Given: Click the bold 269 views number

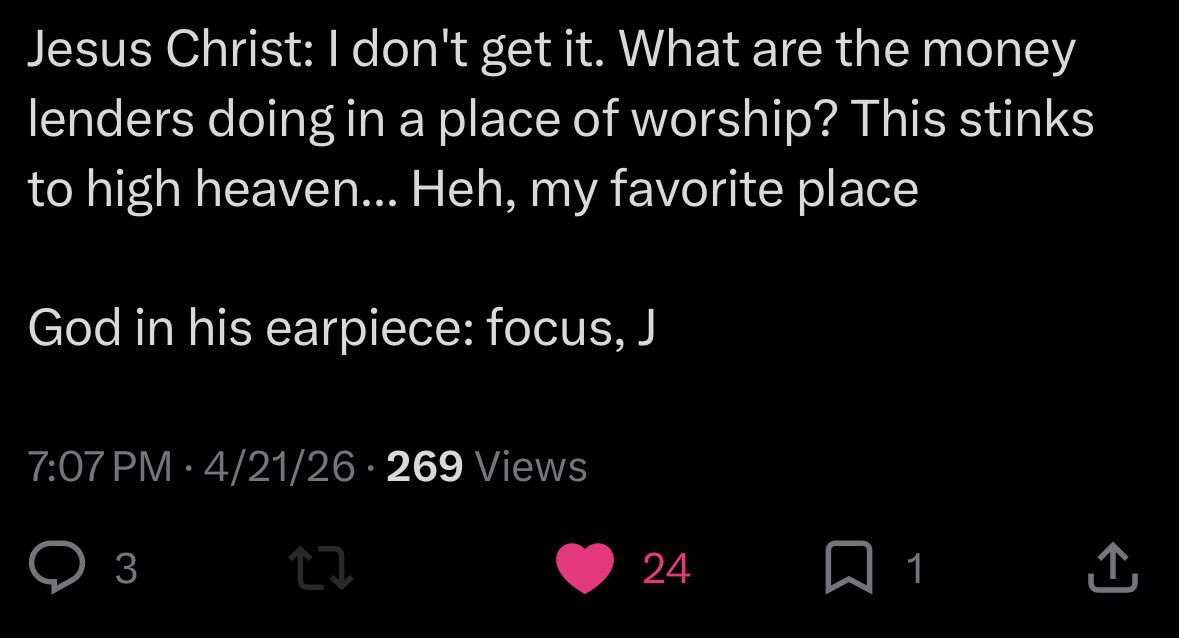Looking at the screenshot, I should [x=424, y=466].
